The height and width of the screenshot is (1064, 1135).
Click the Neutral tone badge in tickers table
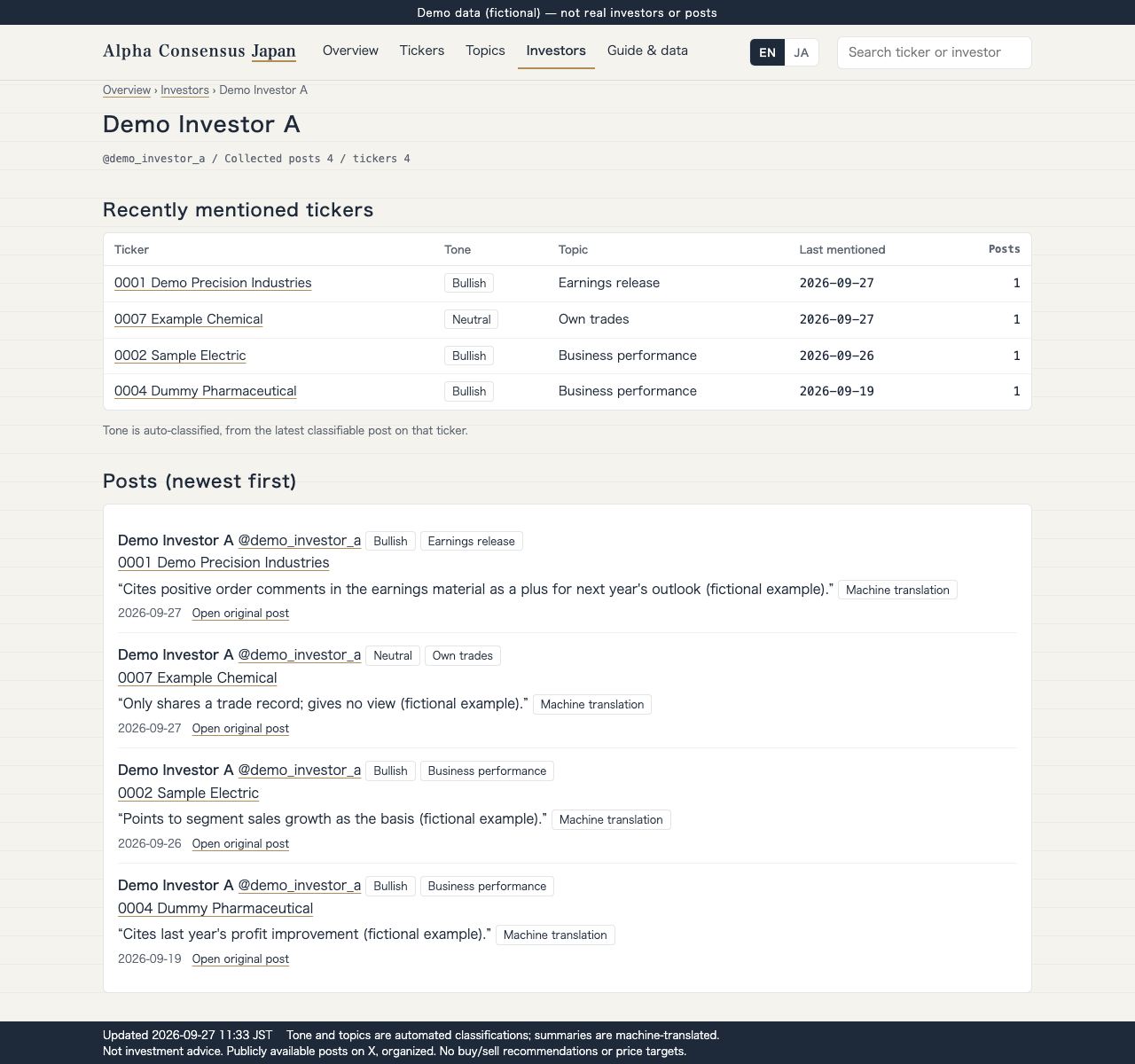pyautogui.click(x=471, y=319)
